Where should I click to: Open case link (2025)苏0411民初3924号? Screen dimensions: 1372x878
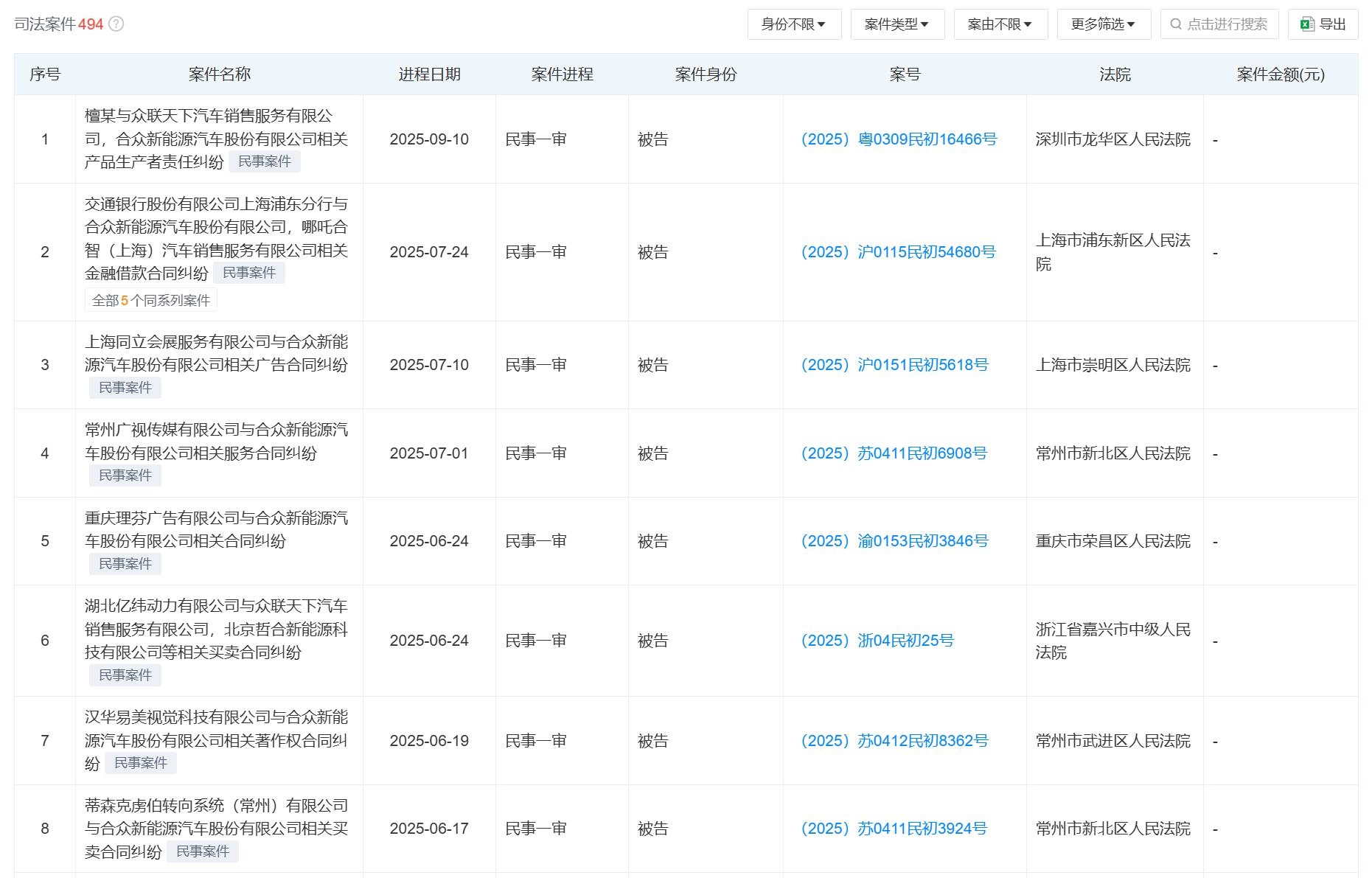[x=894, y=829]
